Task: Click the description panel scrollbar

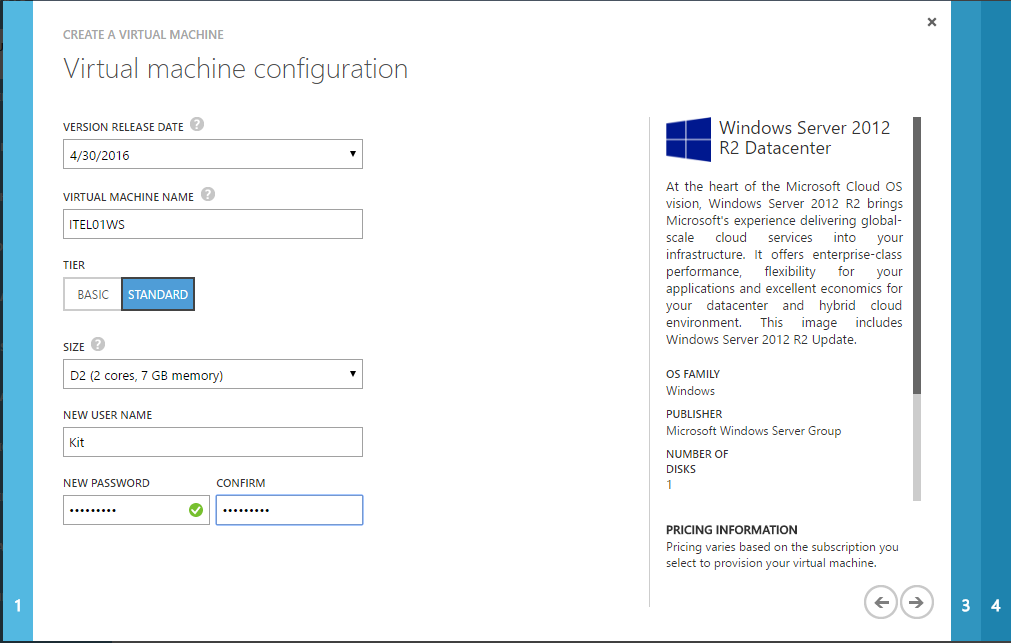Action: coord(917,255)
